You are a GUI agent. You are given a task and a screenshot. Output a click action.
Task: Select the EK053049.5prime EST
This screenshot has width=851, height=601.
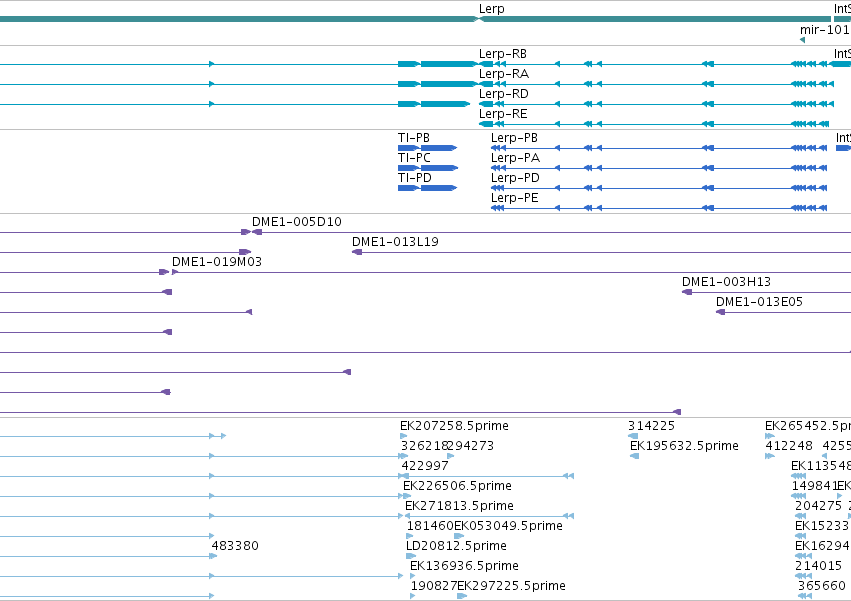tap(508, 526)
